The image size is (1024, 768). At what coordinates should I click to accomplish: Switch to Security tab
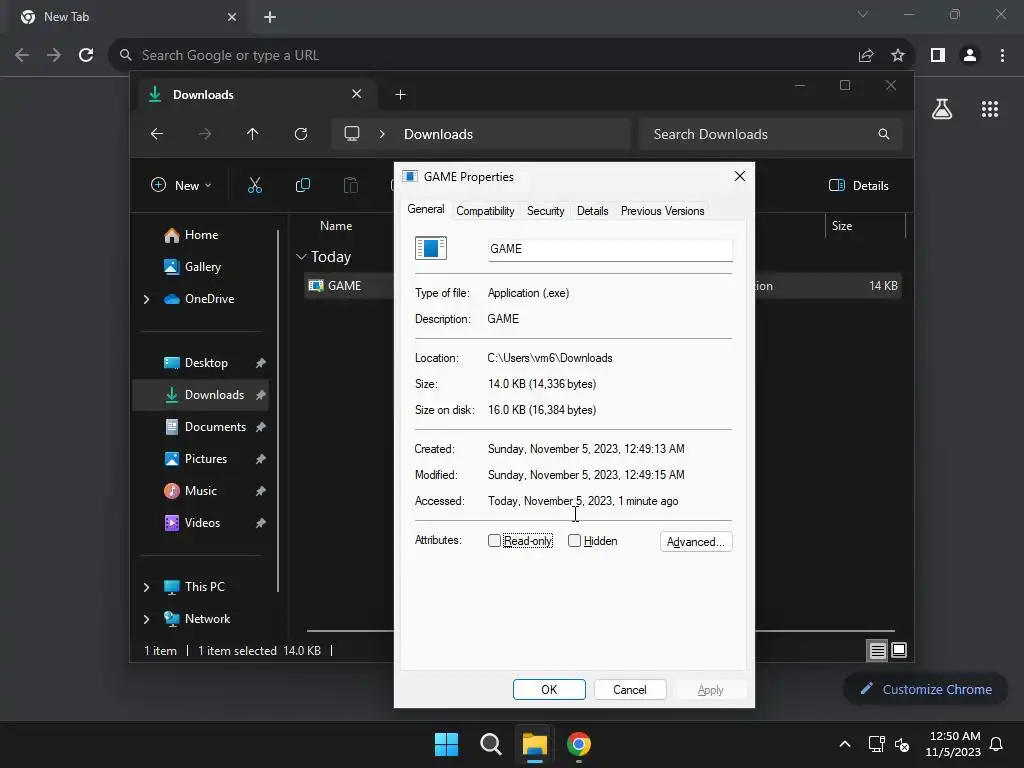(545, 211)
